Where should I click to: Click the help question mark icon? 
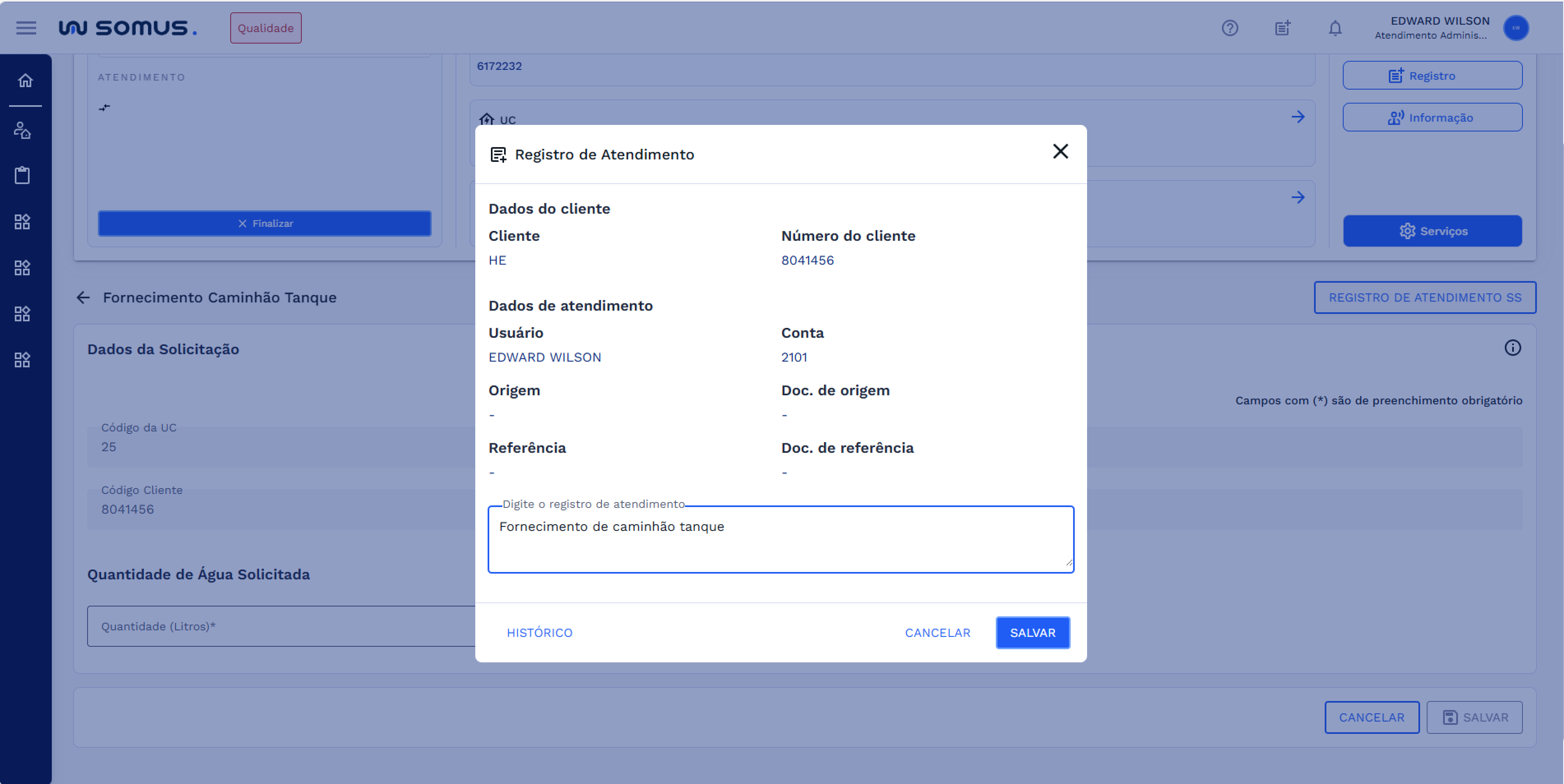click(x=1229, y=28)
